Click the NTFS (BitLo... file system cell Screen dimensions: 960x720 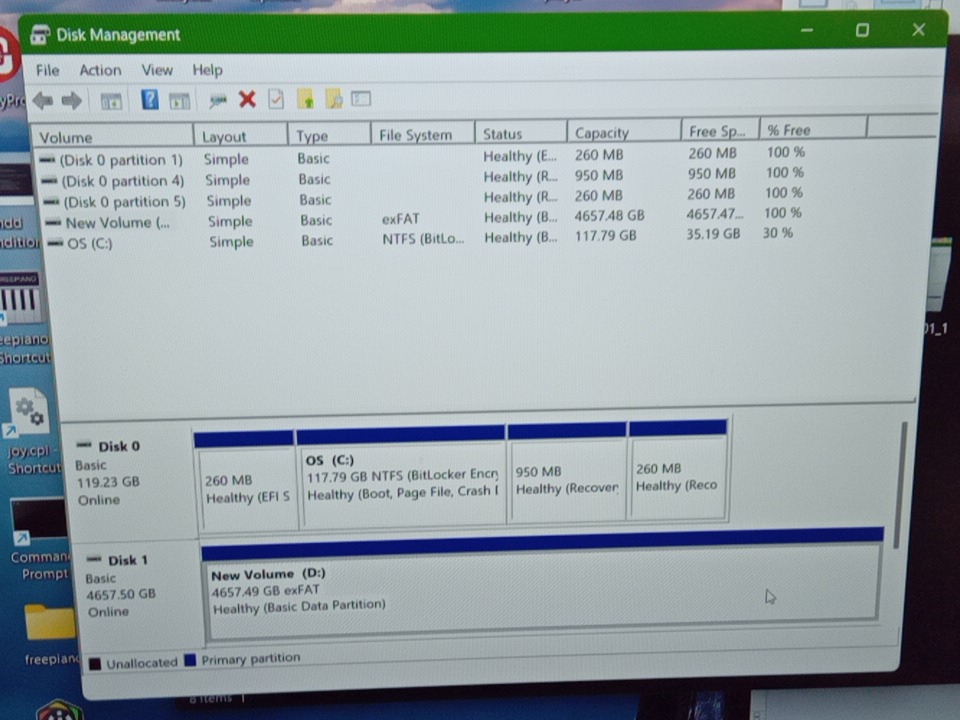(x=423, y=239)
